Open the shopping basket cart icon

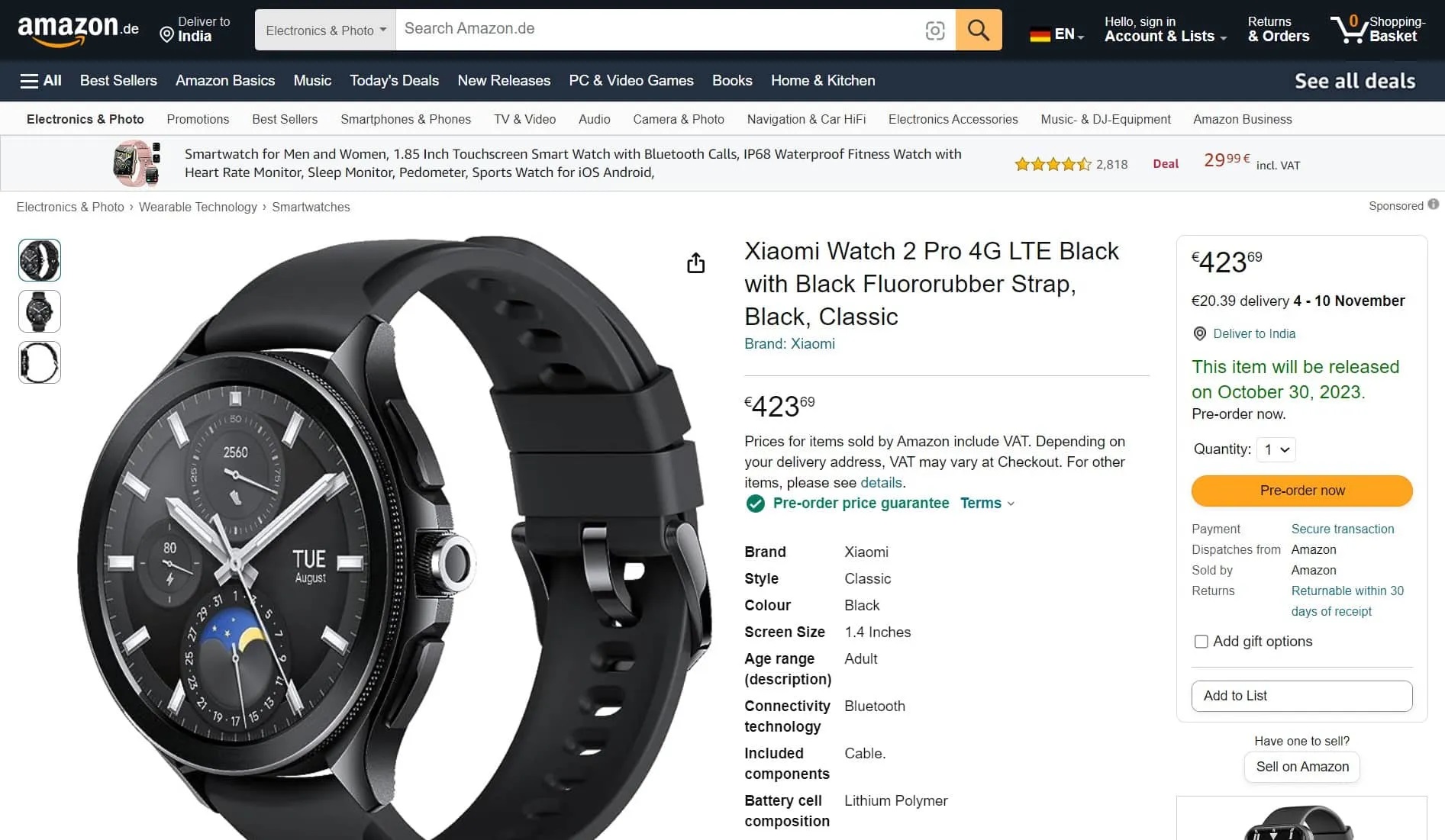pyautogui.click(x=1350, y=29)
